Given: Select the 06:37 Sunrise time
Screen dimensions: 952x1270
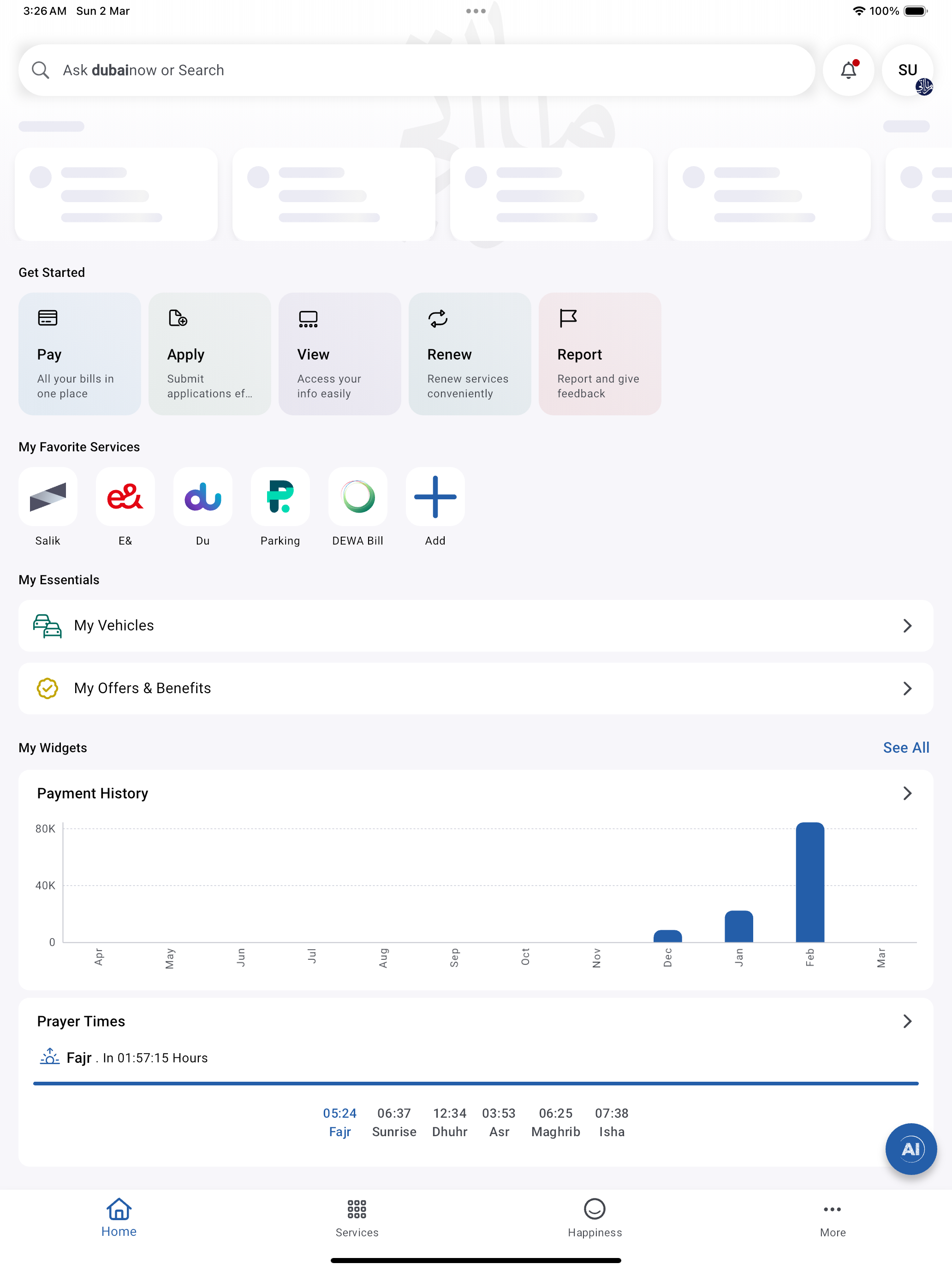Looking at the screenshot, I should [x=394, y=1122].
